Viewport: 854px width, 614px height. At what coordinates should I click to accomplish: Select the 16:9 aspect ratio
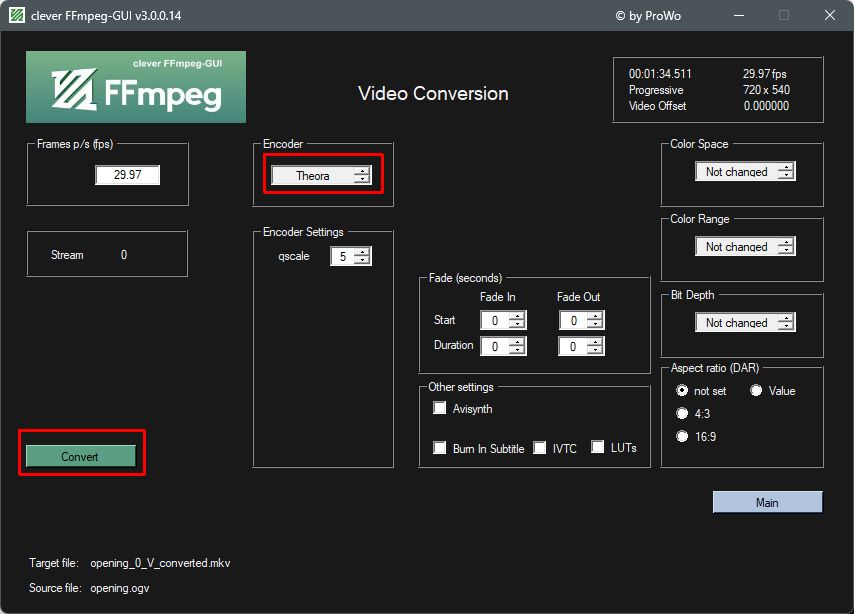click(682, 436)
